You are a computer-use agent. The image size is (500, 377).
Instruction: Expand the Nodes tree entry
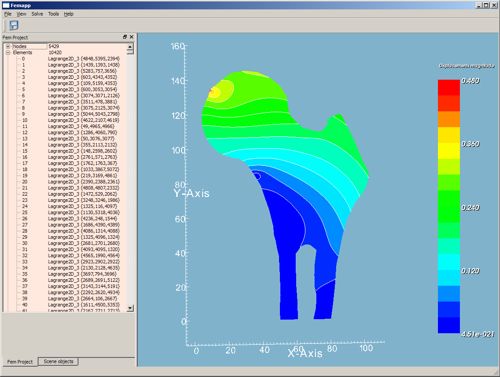point(8,46)
